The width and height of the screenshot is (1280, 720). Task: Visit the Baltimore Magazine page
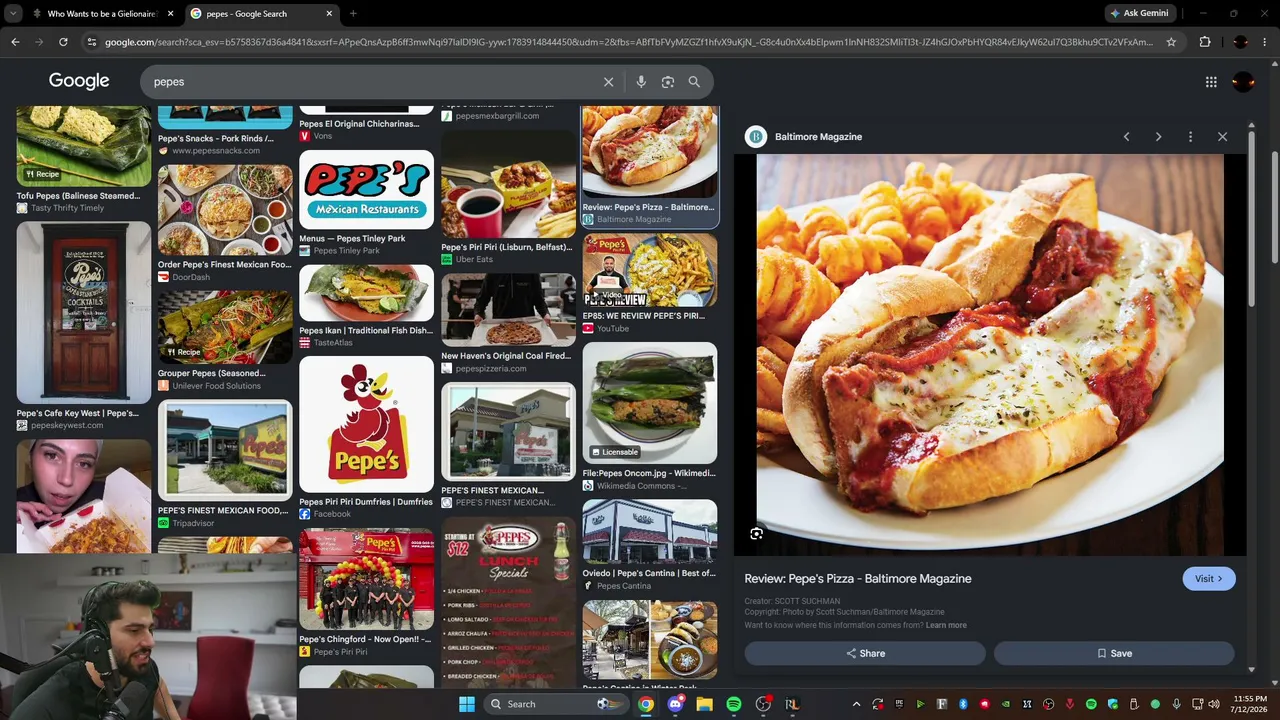click(1208, 579)
